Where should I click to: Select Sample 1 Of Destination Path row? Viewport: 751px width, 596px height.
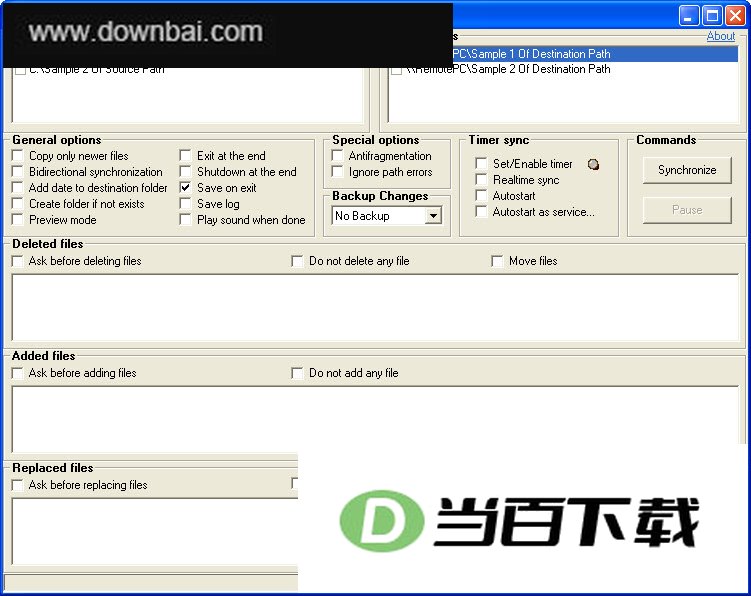pyautogui.click(x=594, y=54)
